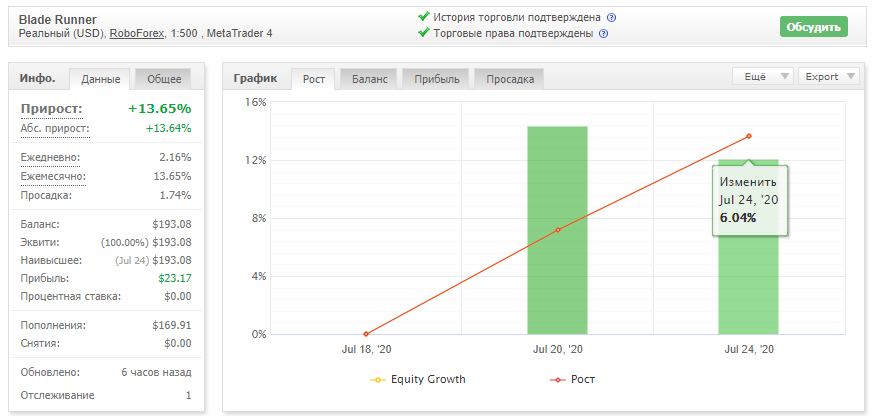874x416 pixels.
Task: Select the Прибыль chart tab
Action: pos(436,79)
